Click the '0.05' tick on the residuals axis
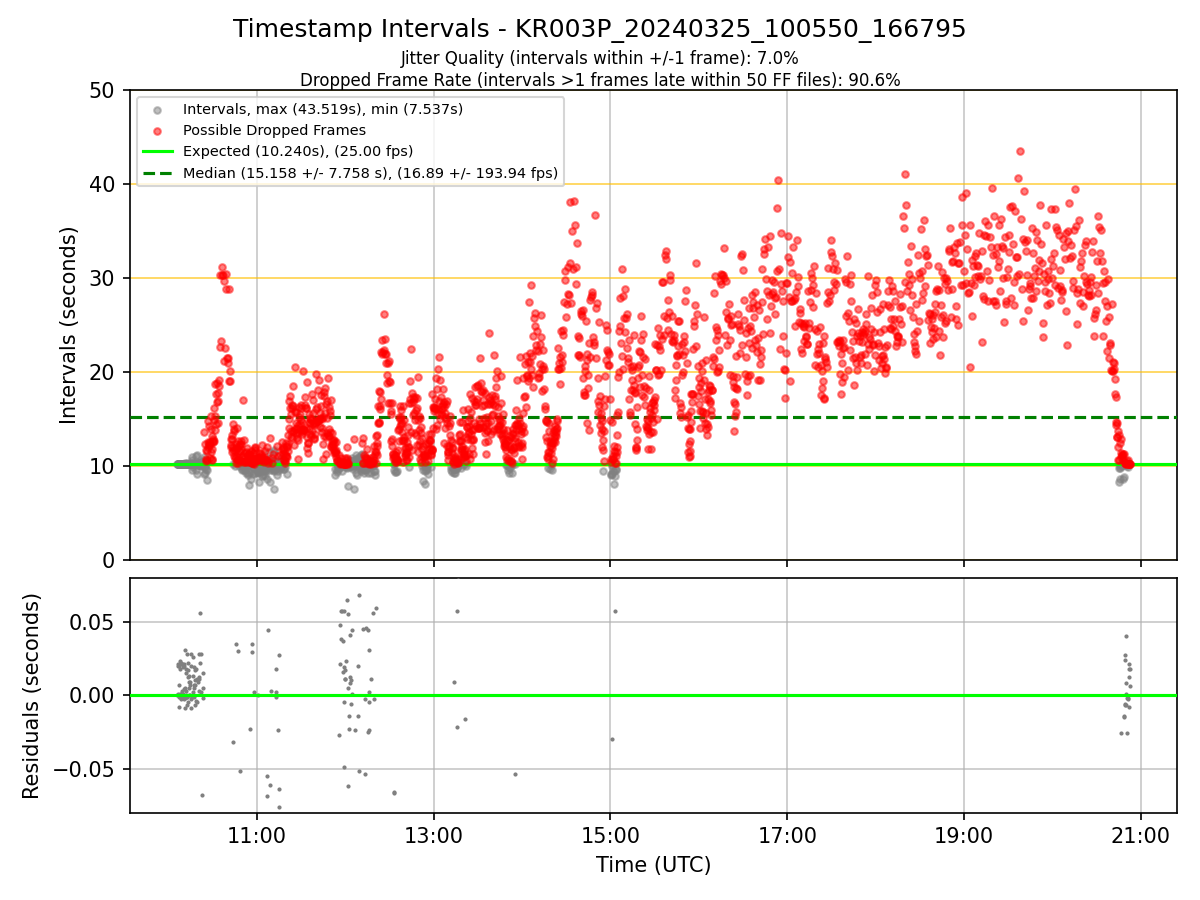Image resolution: width=1200 pixels, height=900 pixels. 94,623
